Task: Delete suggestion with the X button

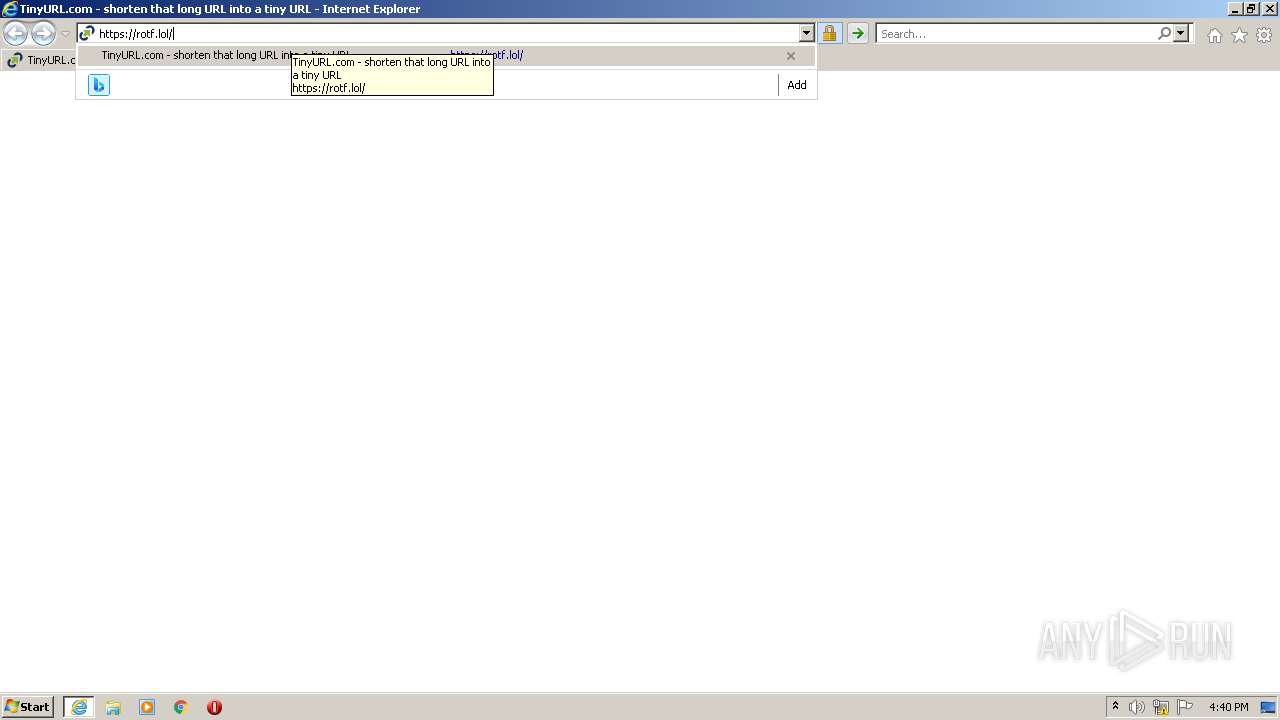Action: coord(791,56)
